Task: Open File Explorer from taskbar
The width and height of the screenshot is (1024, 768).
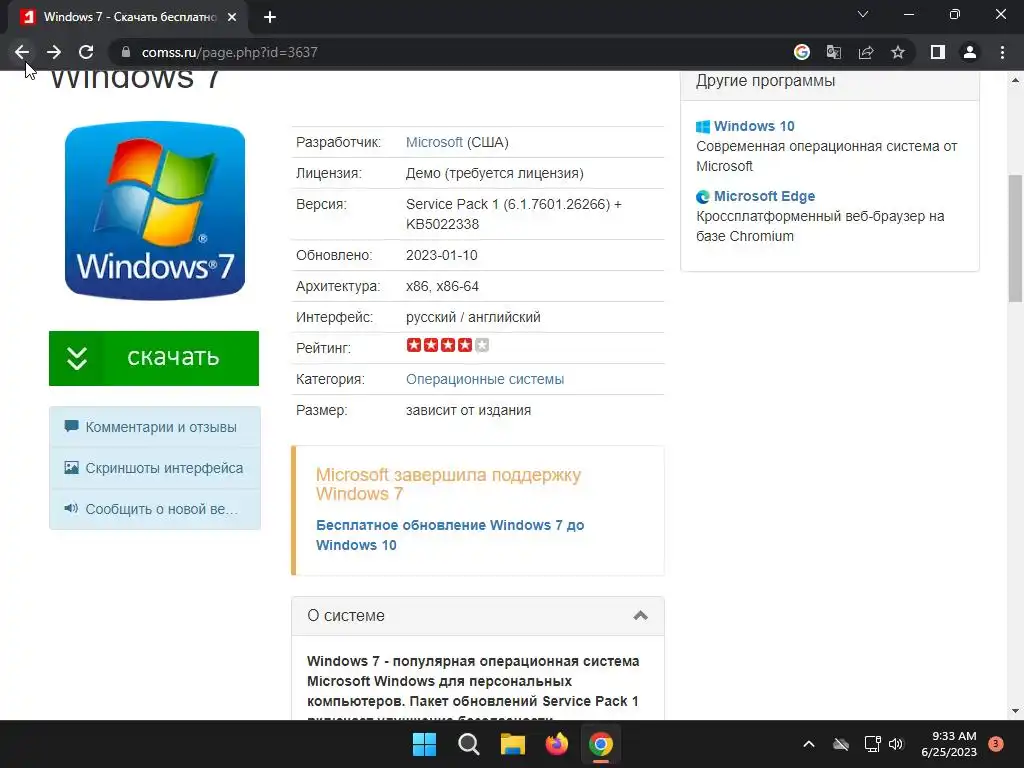Action: click(513, 744)
